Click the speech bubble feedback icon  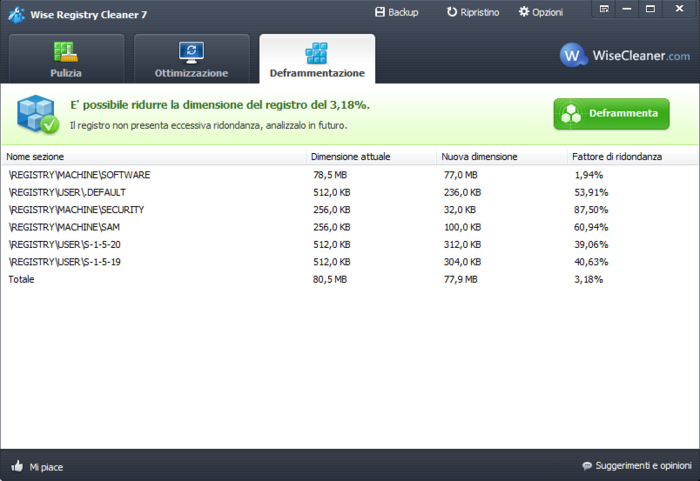[587, 466]
